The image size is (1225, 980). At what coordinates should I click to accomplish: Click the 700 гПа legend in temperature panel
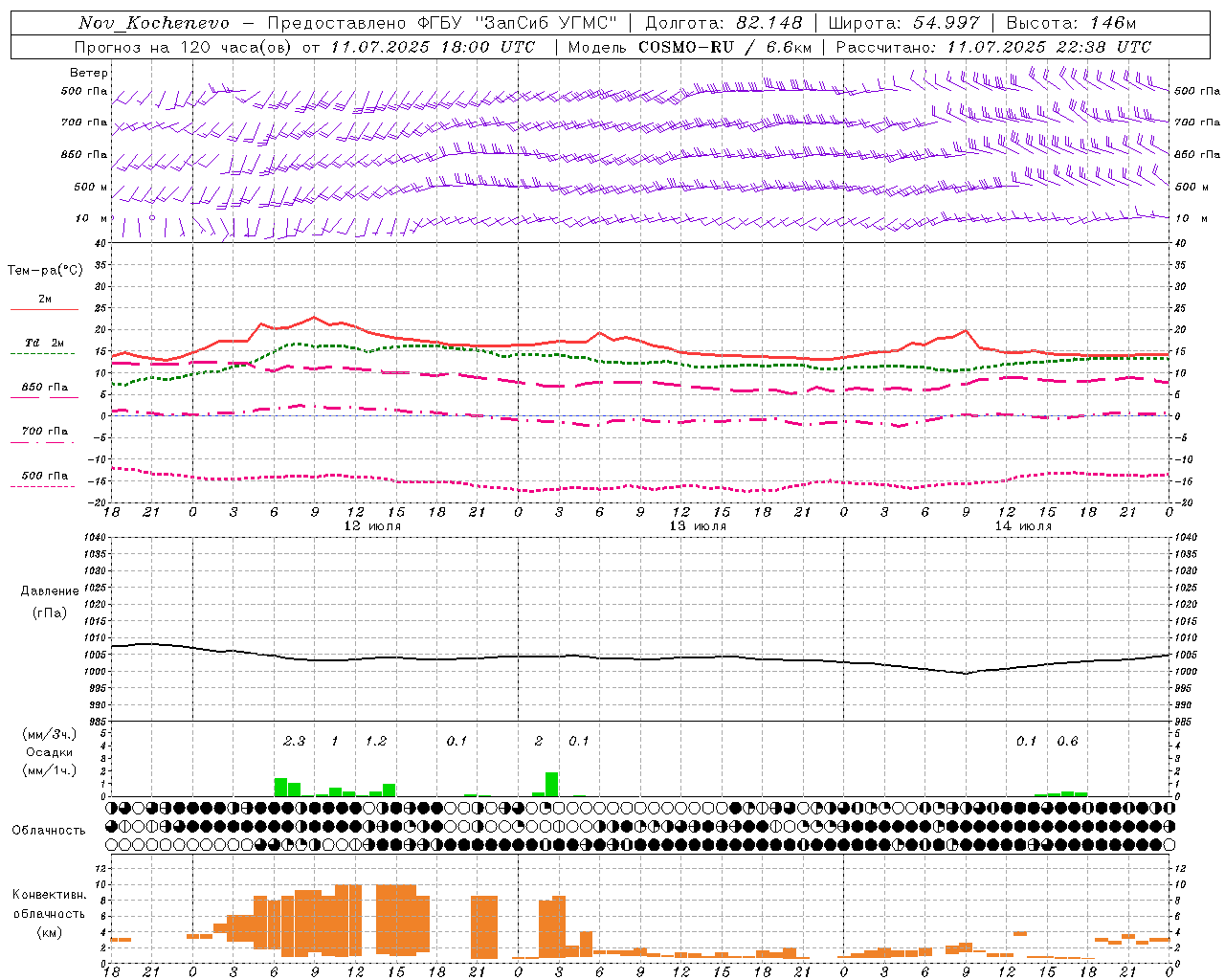(45, 432)
